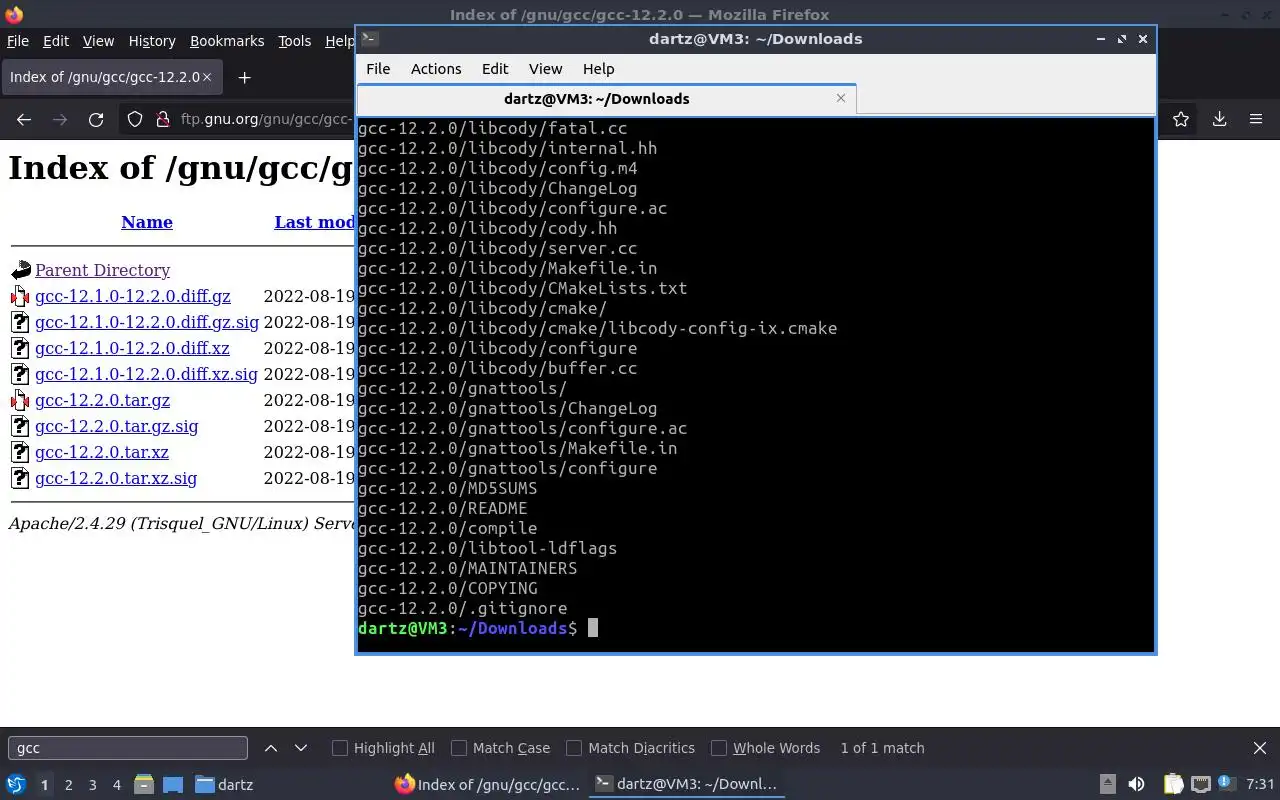
Task: Open Firefox View menu
Action: pyautogui.click(x=98, y=41)
